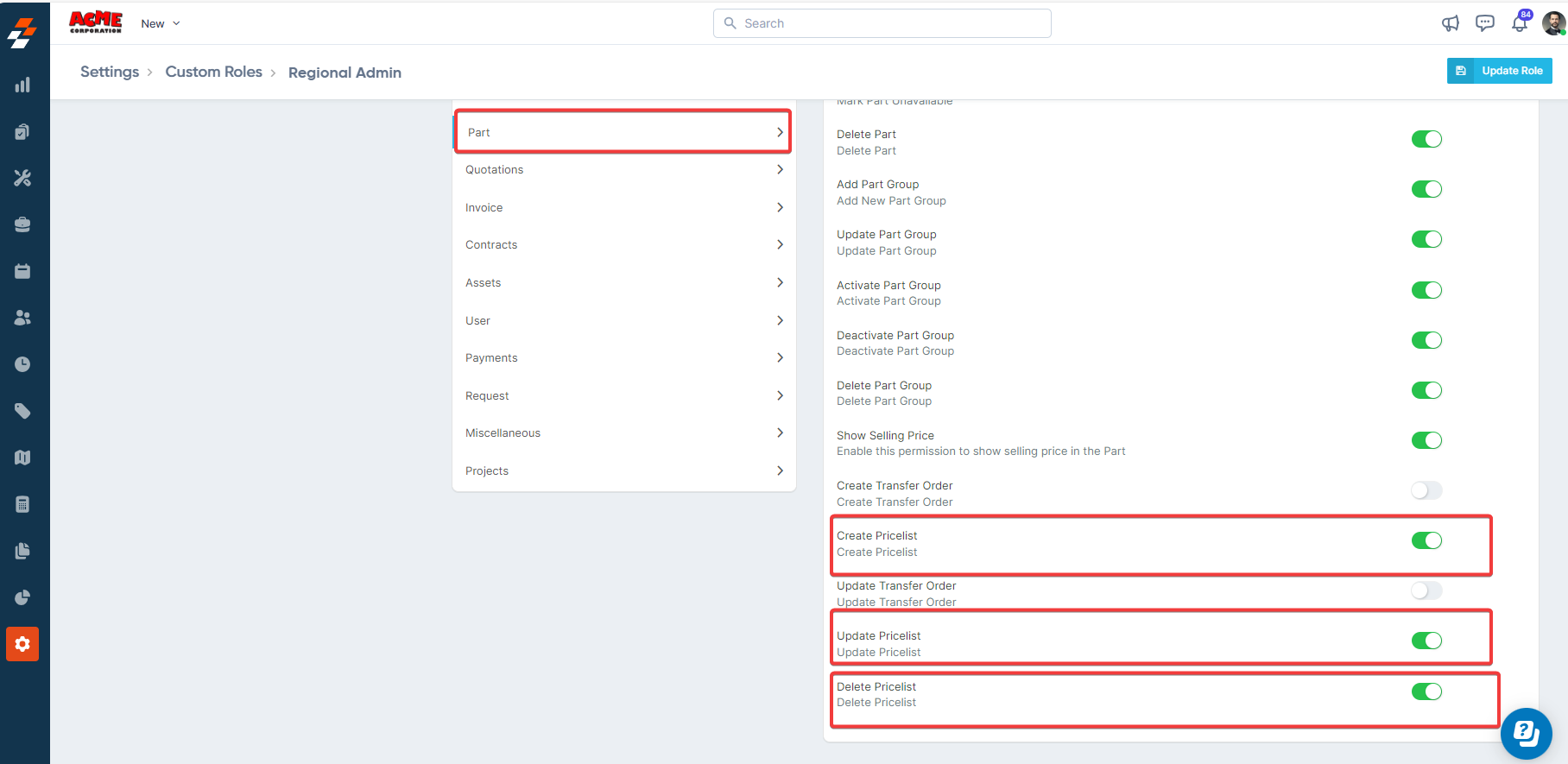The image size is (1568, 764).
Task: Click the notifications bell icon
Action: (x=1520, y=23)
